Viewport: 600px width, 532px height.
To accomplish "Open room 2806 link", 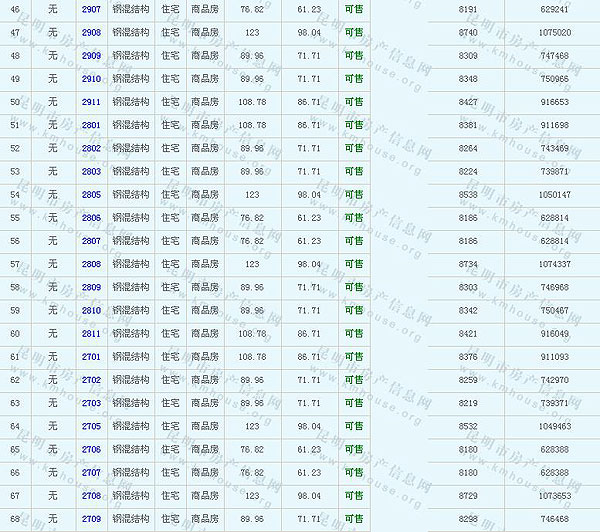I will tap(91, 217).
